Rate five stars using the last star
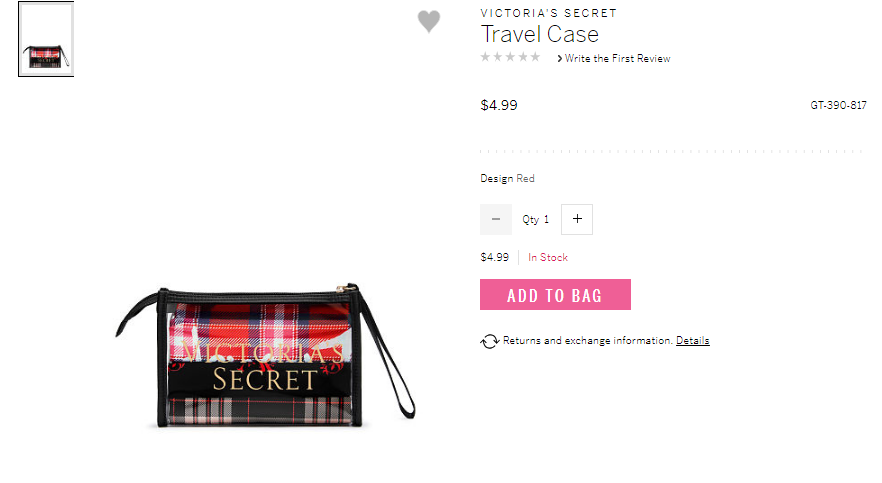Image resolution: width=882 pixels, height=483 pixels. (535, 57)
